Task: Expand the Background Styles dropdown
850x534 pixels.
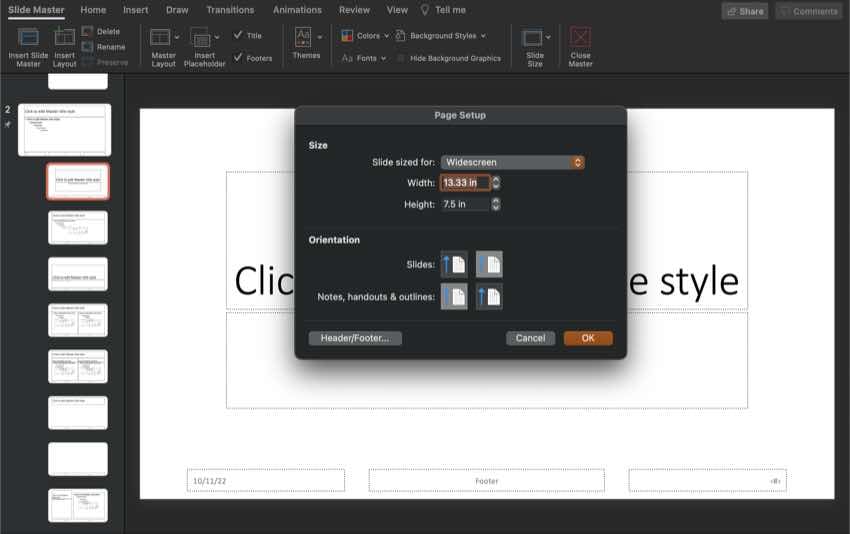Action: point(440,36)
